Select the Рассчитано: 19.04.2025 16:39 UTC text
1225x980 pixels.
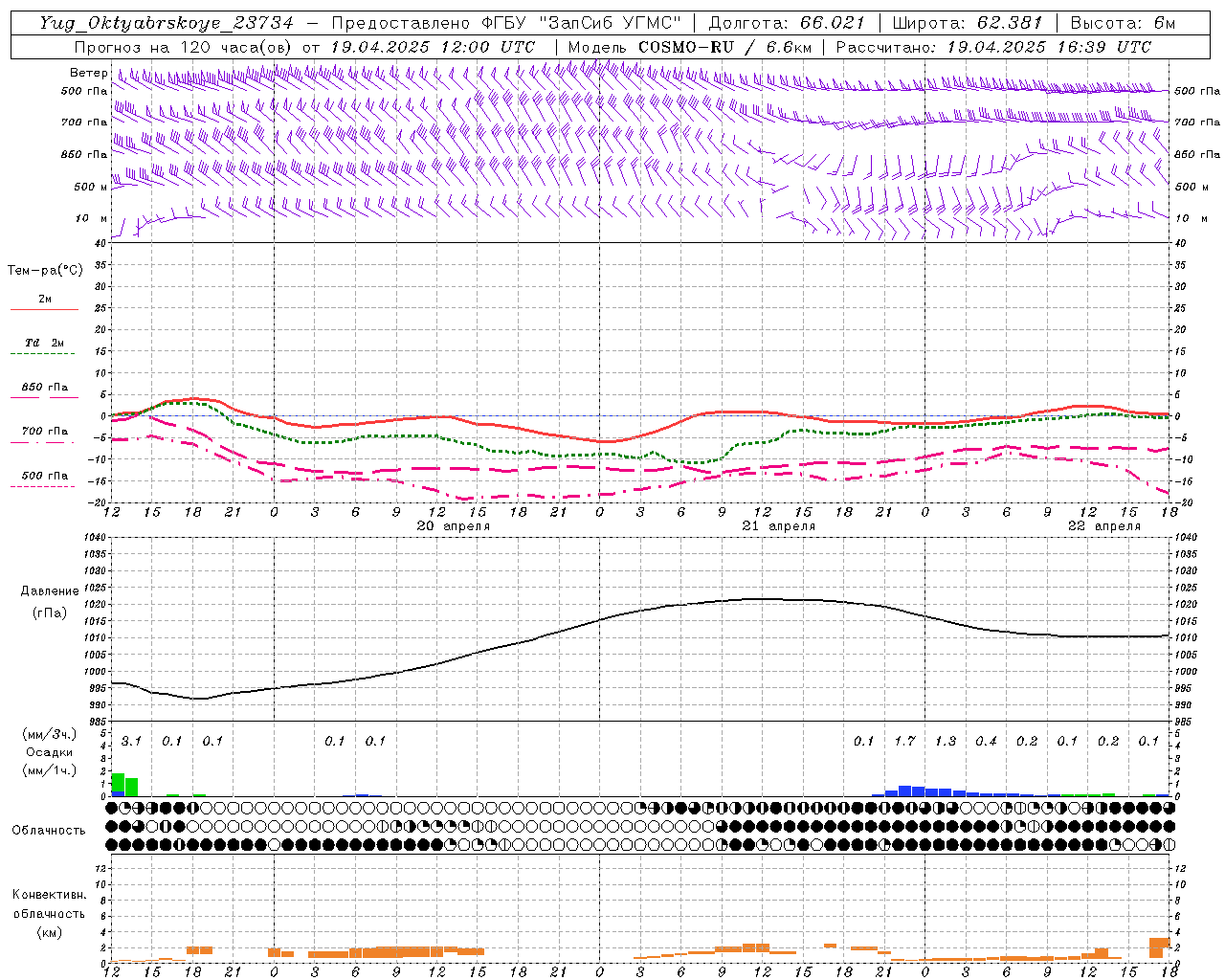[x=994, y=47]
